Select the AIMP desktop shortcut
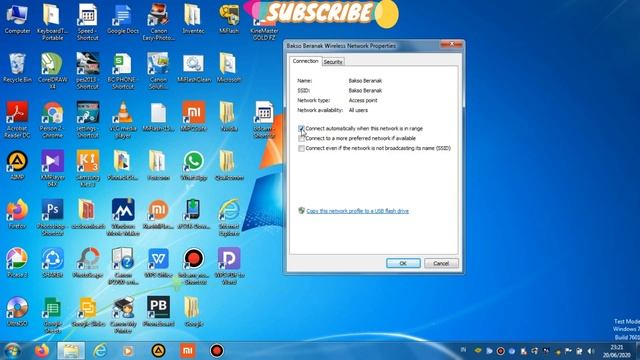This screenshot has width=640, height=360. (17, 166)
